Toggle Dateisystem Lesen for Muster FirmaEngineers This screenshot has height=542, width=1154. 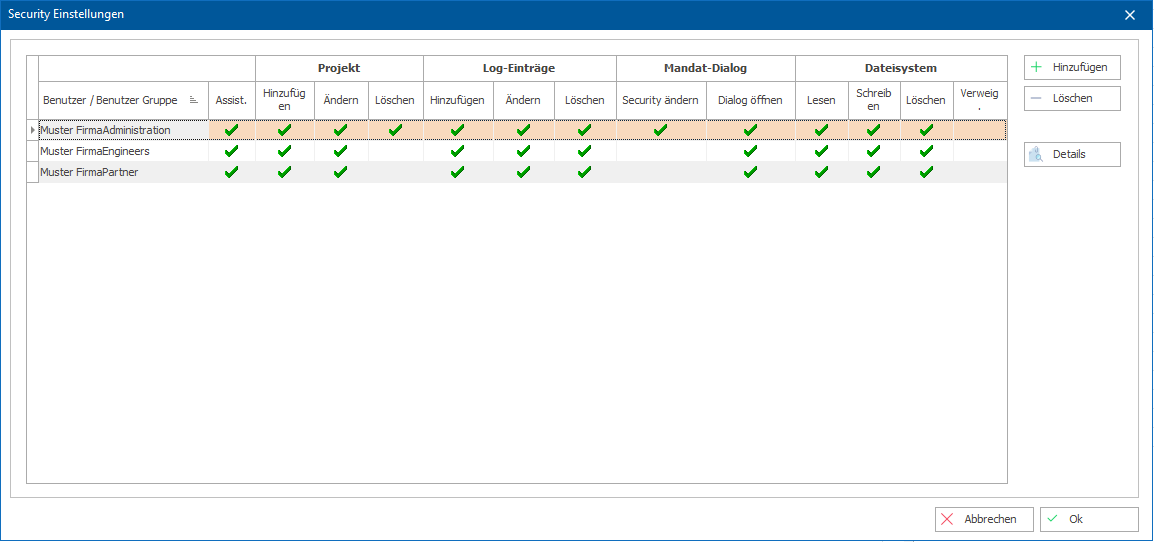tap(821, 151)
